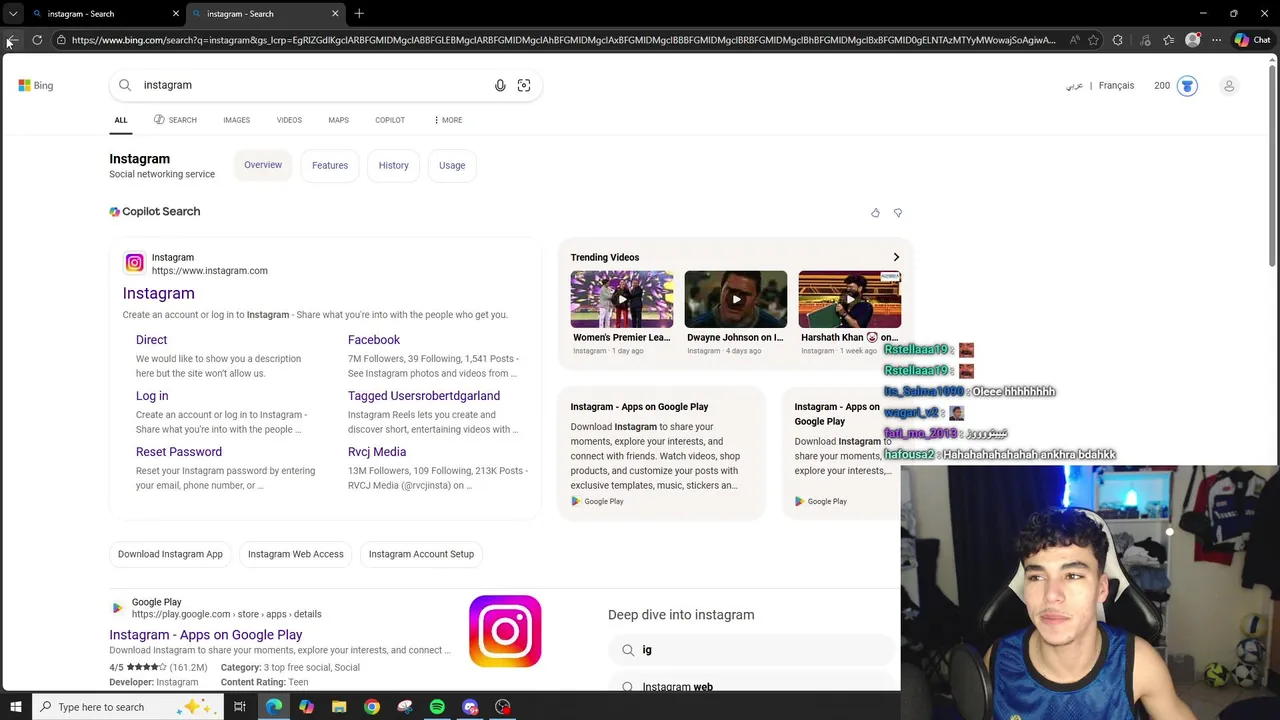Open the Rvcj Media sitelink
Image resolution: width=1280 pixels, height=720 pixels.
(377, 452)
